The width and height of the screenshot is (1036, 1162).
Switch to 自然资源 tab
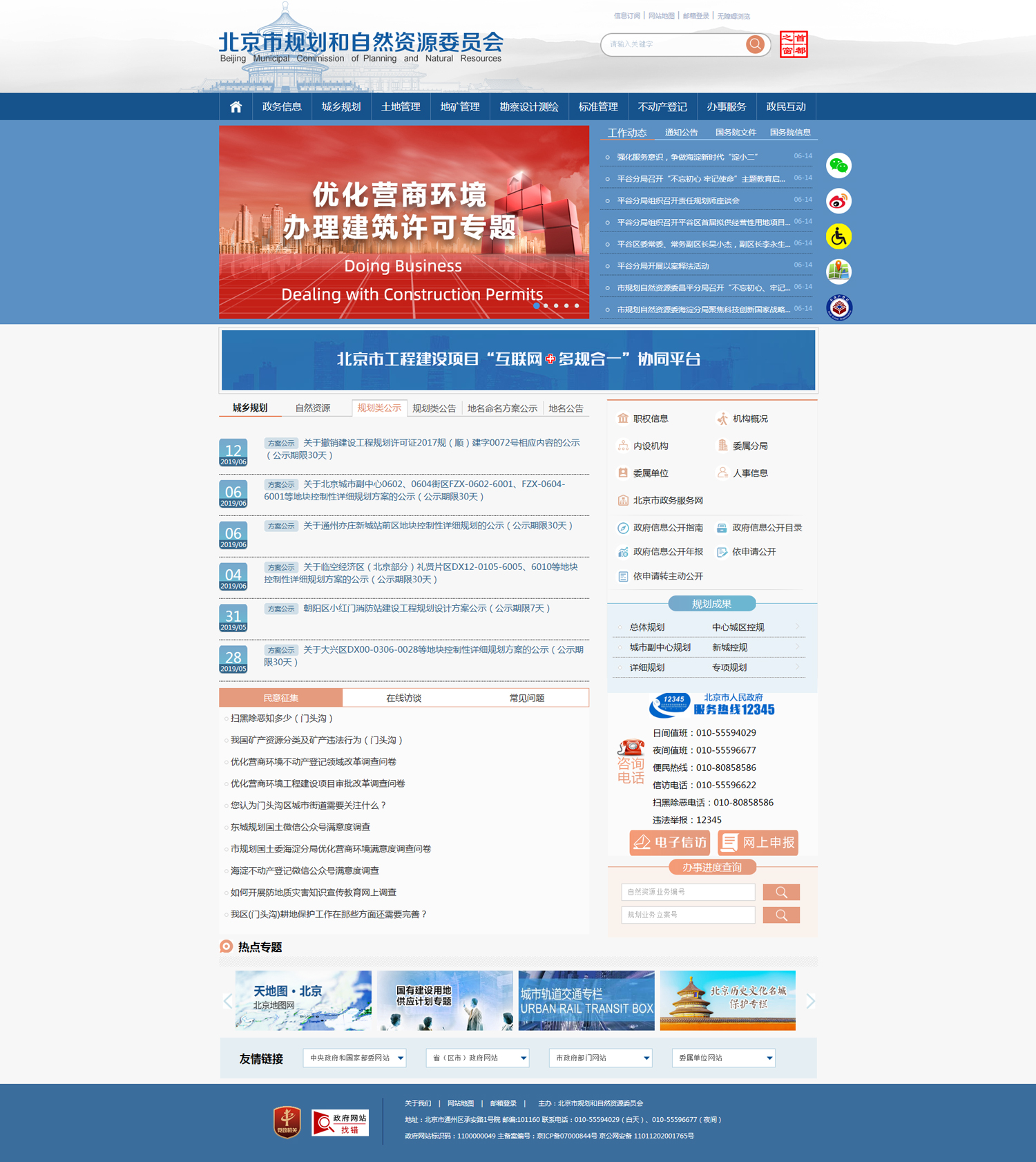pyautogui.click(x=313, y=408)
